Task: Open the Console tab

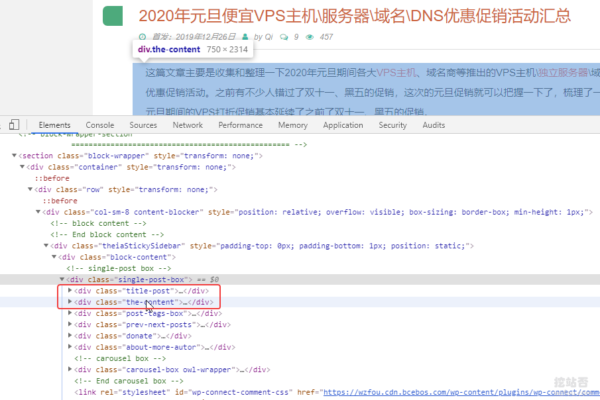Action: click(x=100, y=125)
